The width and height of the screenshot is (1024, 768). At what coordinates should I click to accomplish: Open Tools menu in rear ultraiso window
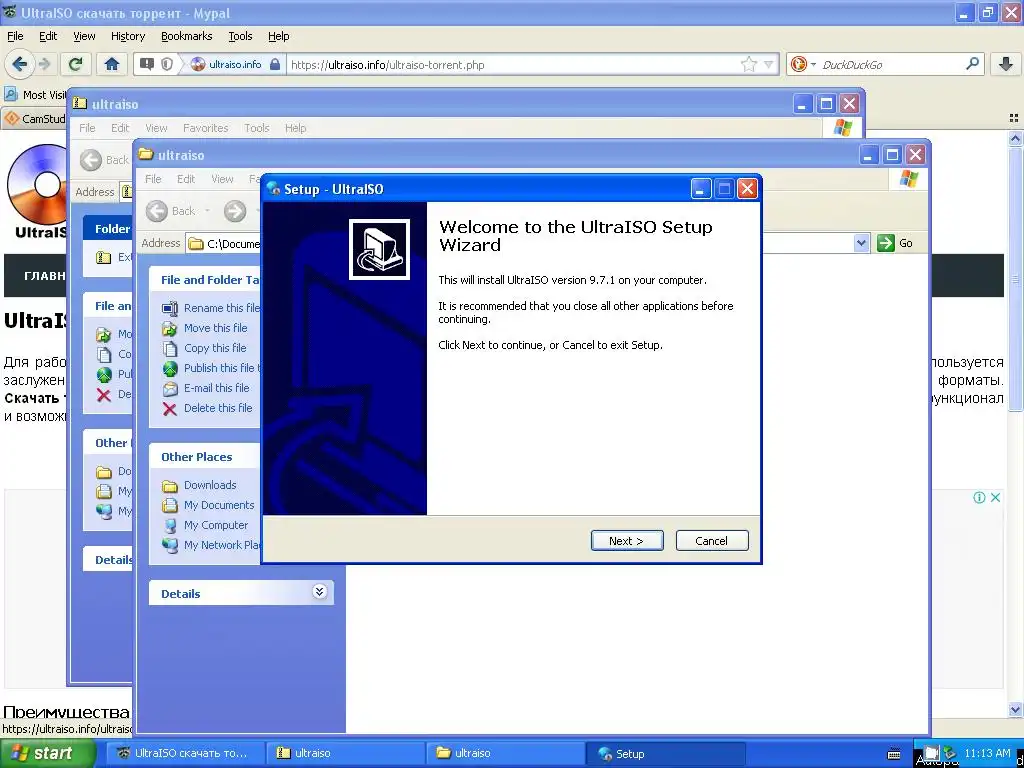[257, 128]
